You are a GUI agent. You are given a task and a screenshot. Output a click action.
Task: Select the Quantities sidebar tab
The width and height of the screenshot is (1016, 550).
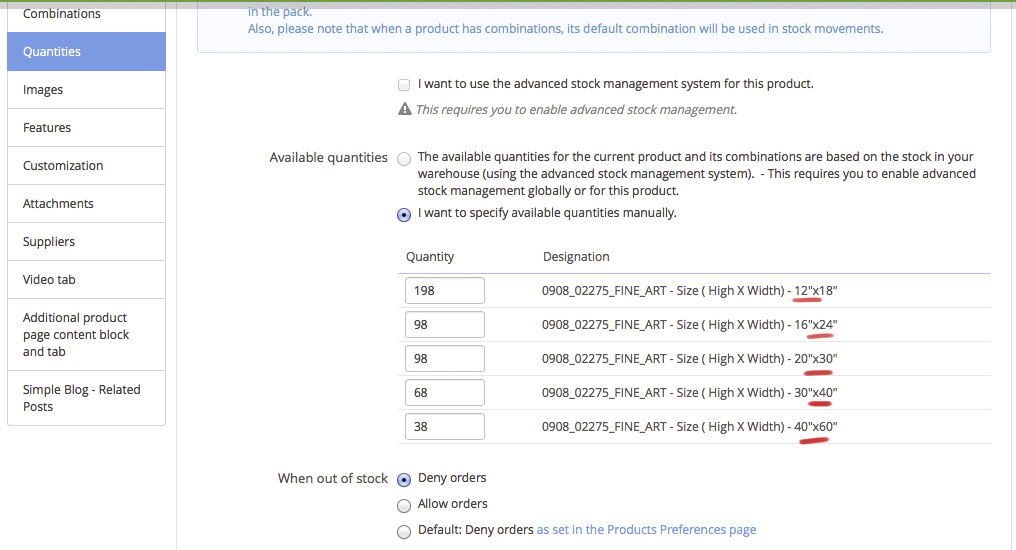click(52, 52)
